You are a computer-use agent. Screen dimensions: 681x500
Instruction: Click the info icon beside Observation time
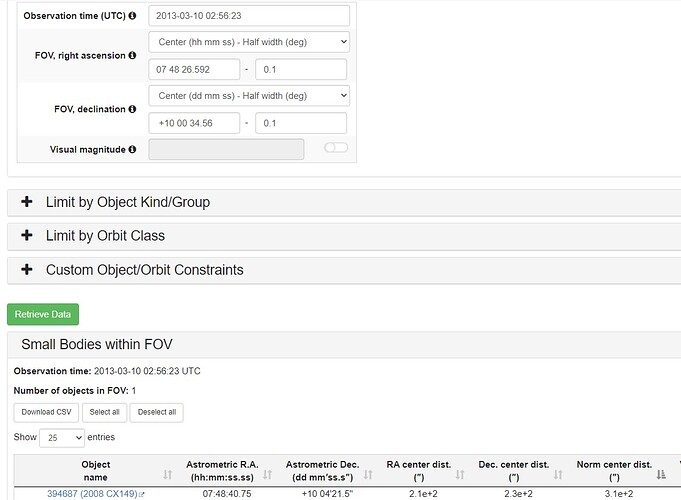132,17
